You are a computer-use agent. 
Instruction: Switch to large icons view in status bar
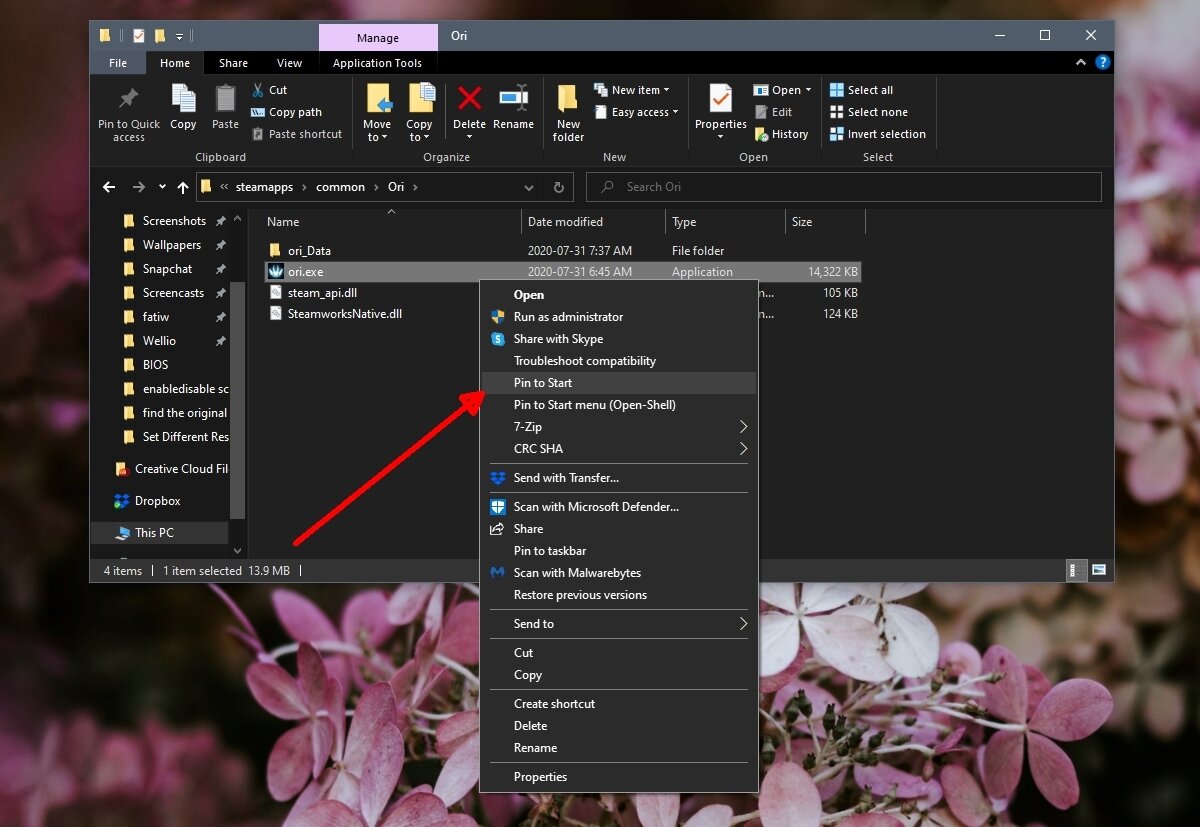click(x=1098, y=569)
